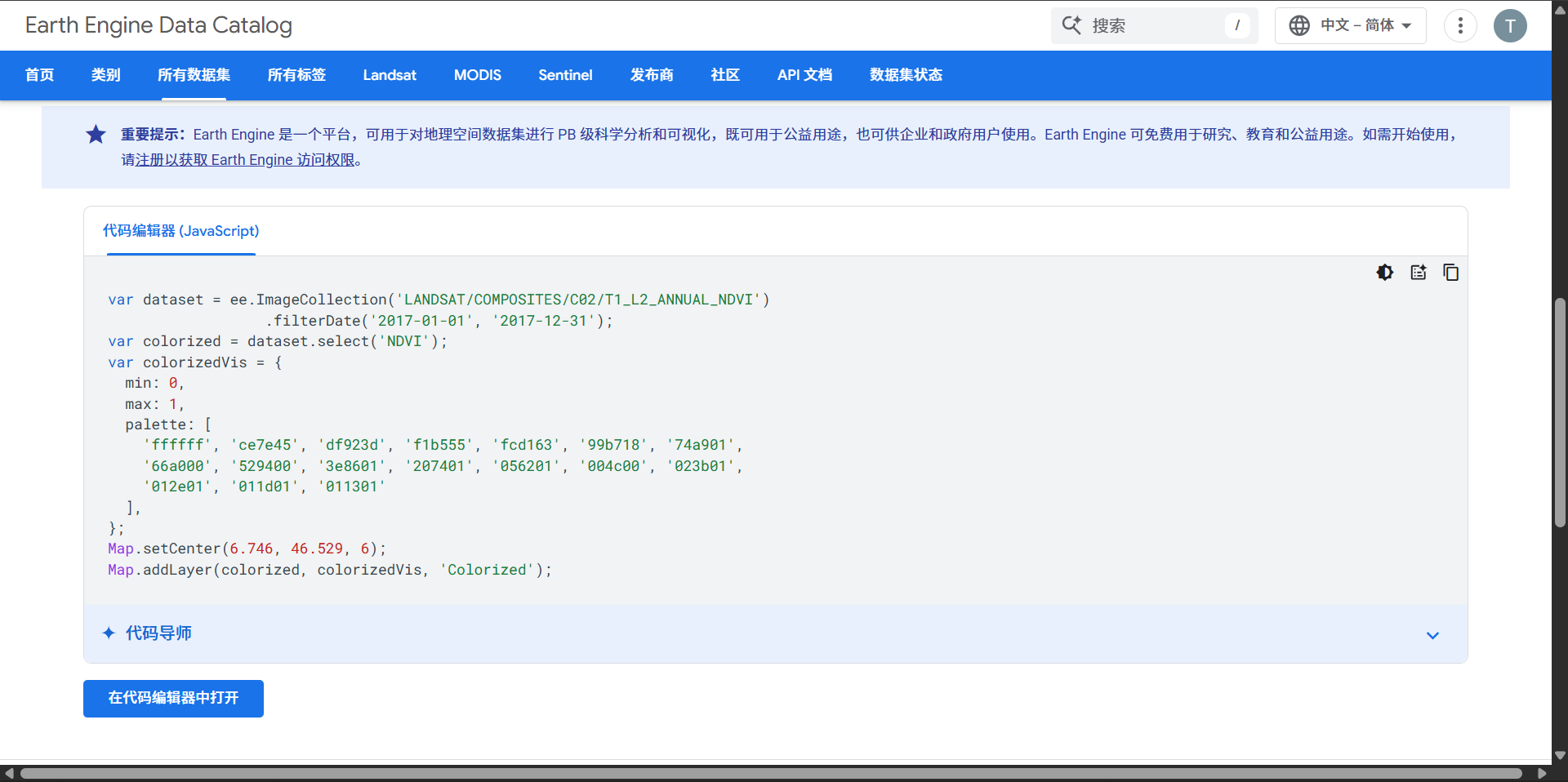Click the 'Colorized' layer name string

coord(487,570)
